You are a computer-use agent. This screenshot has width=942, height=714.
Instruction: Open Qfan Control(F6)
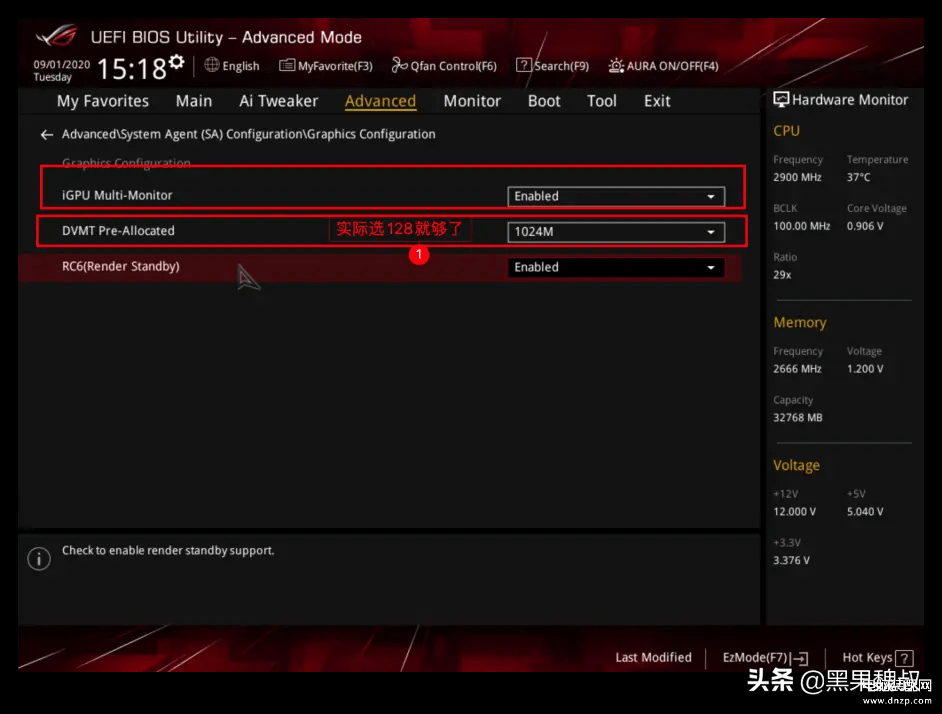[x=444, y=66]
